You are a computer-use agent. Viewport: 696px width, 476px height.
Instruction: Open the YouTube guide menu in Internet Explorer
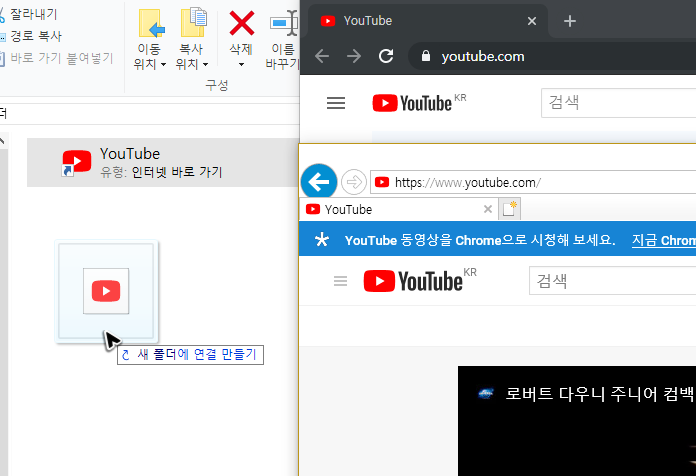pyautogui.click(x=340, y=281)
